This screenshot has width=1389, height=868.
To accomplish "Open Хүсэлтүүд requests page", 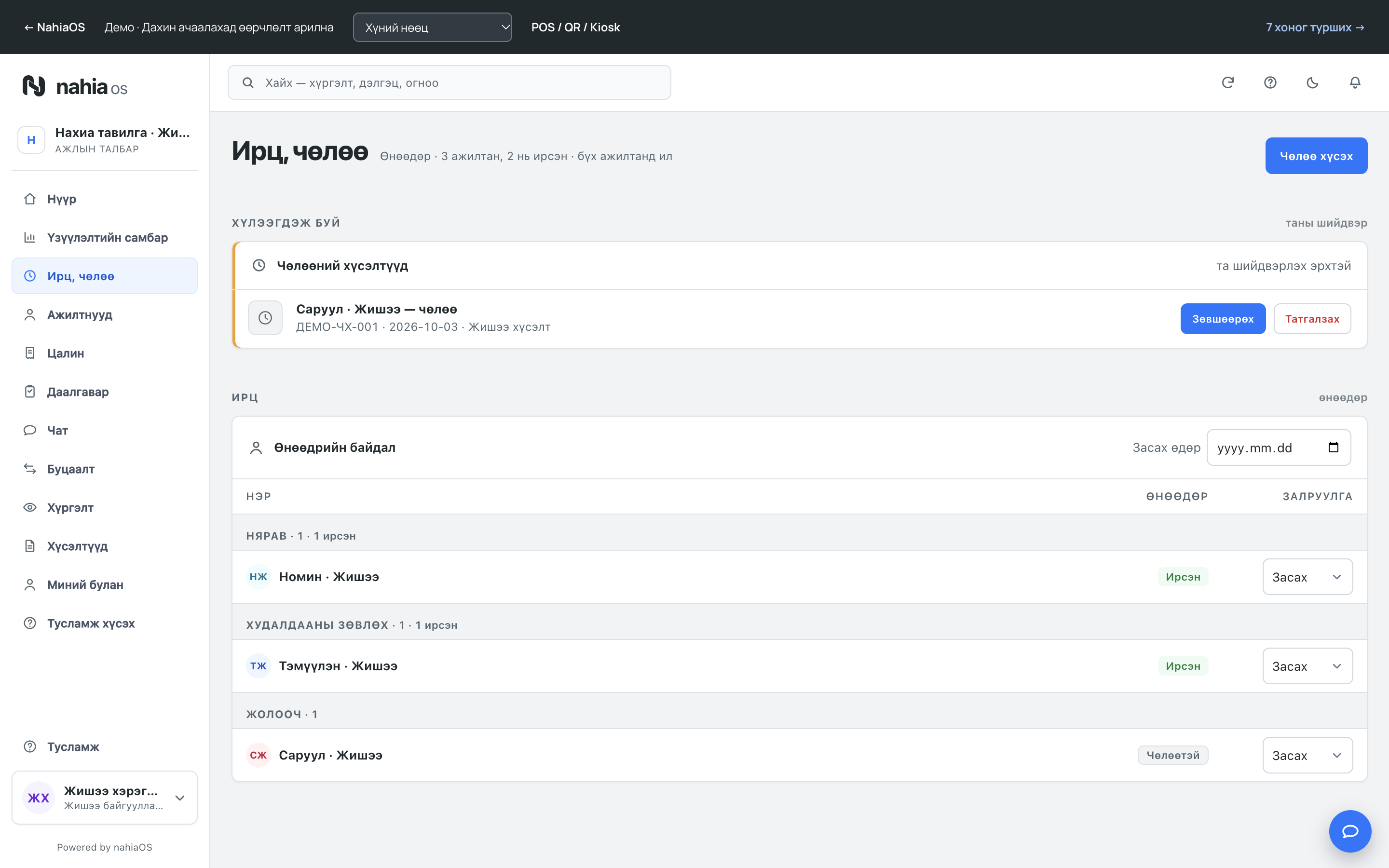I will tap(105, 546).
